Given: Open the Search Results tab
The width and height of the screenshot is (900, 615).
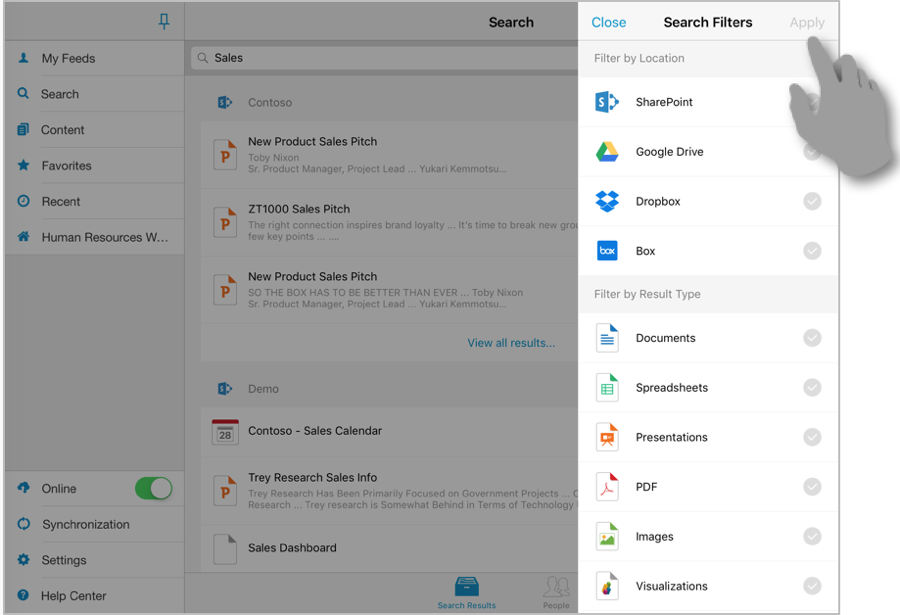Looking at the screenshot, I should [x=466, y=592].
